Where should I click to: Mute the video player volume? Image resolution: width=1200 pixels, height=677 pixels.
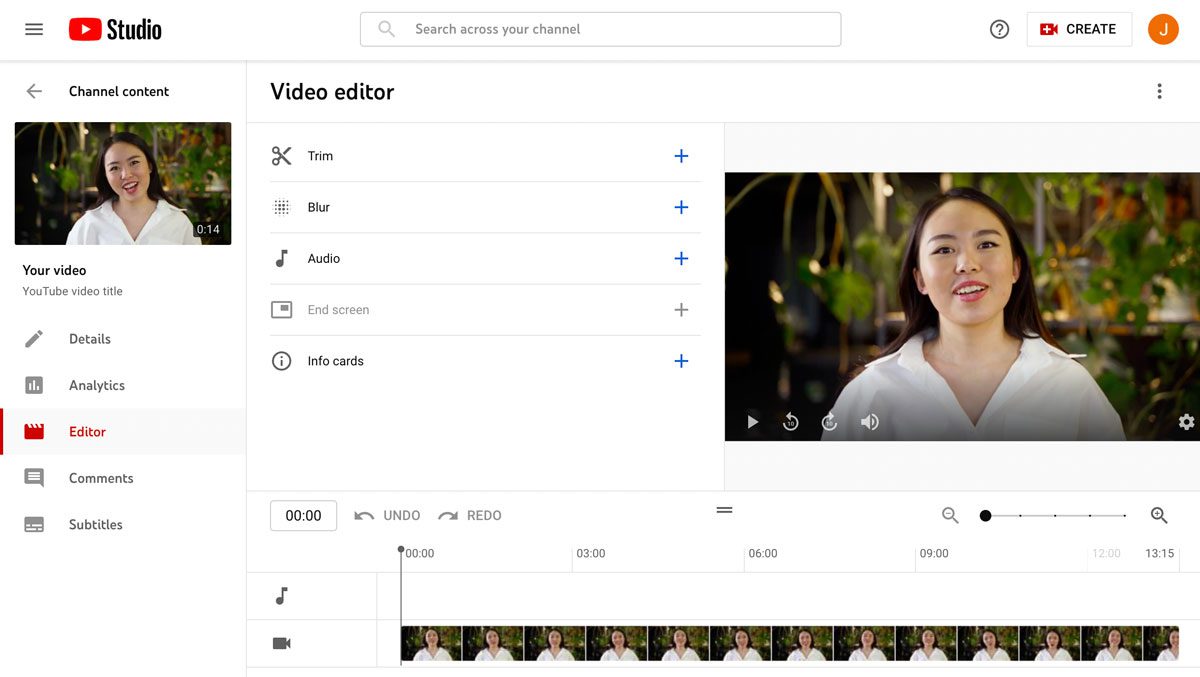869,421
